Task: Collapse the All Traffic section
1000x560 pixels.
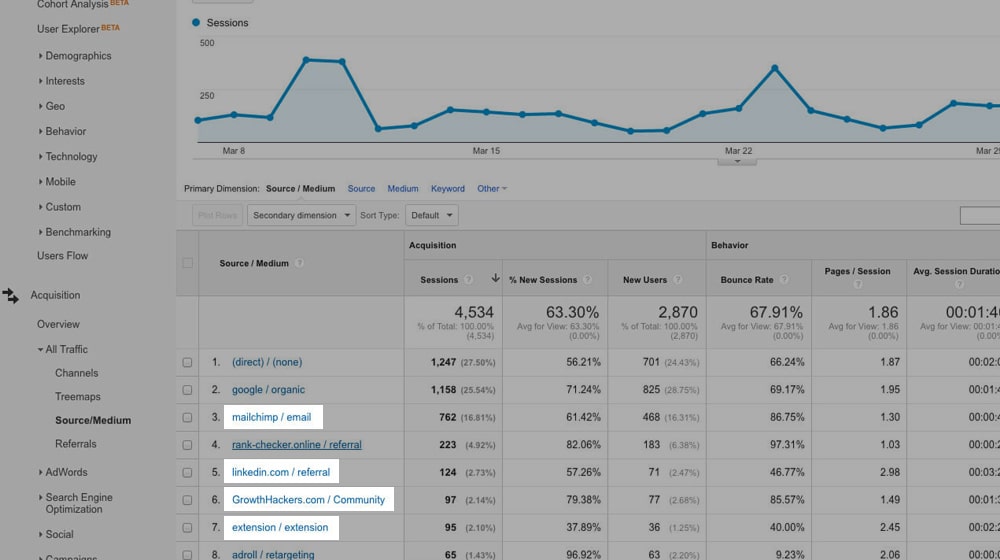Action: tap(62, 350)
